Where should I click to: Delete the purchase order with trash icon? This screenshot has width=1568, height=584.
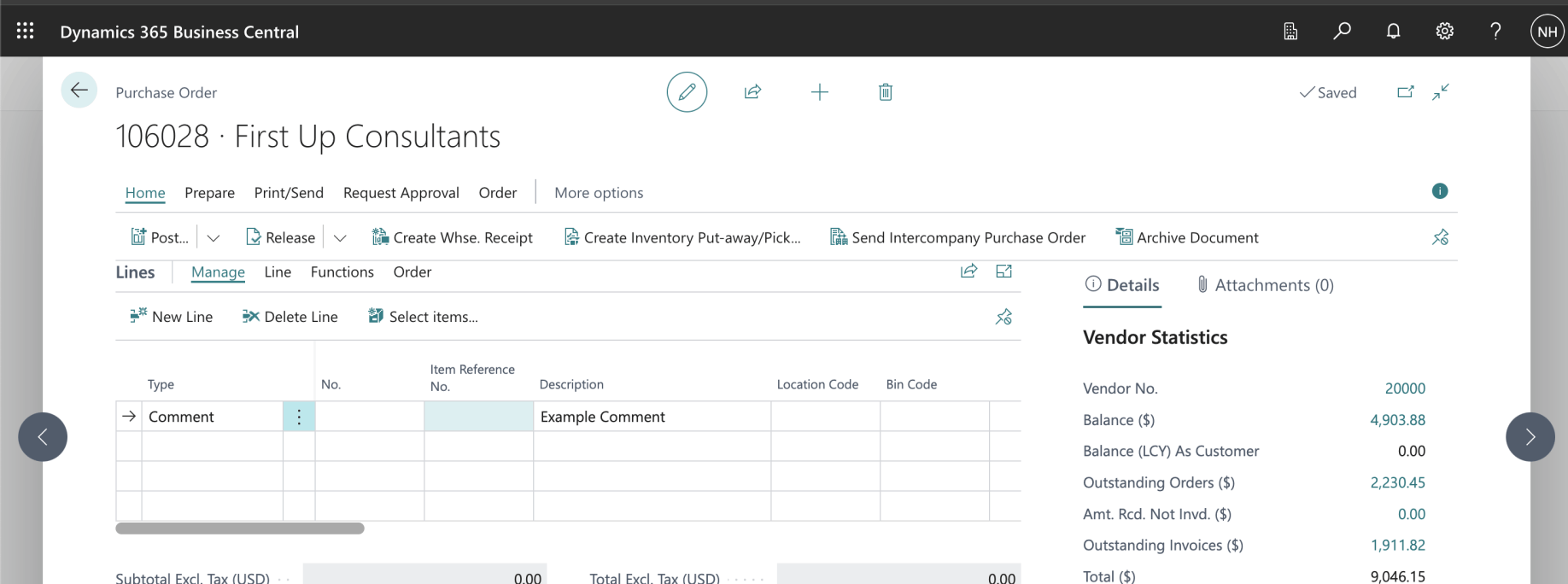tap(885, 92)
